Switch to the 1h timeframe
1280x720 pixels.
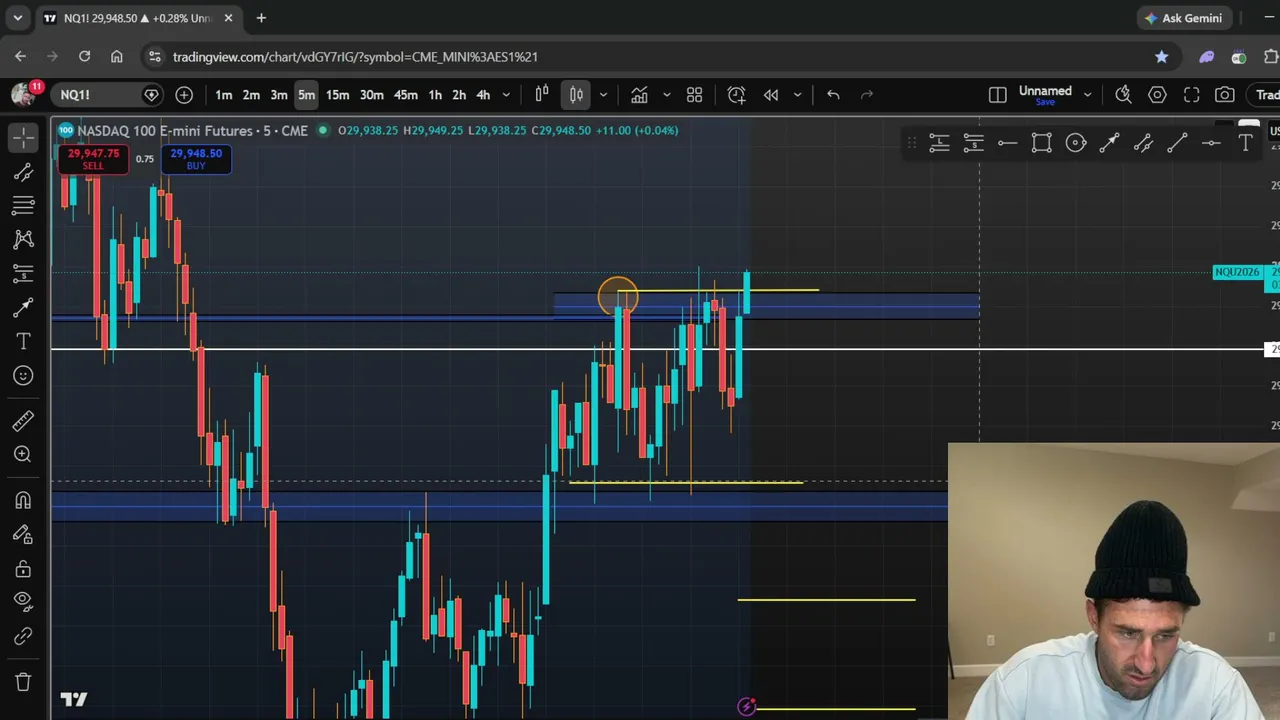point(435,95)
